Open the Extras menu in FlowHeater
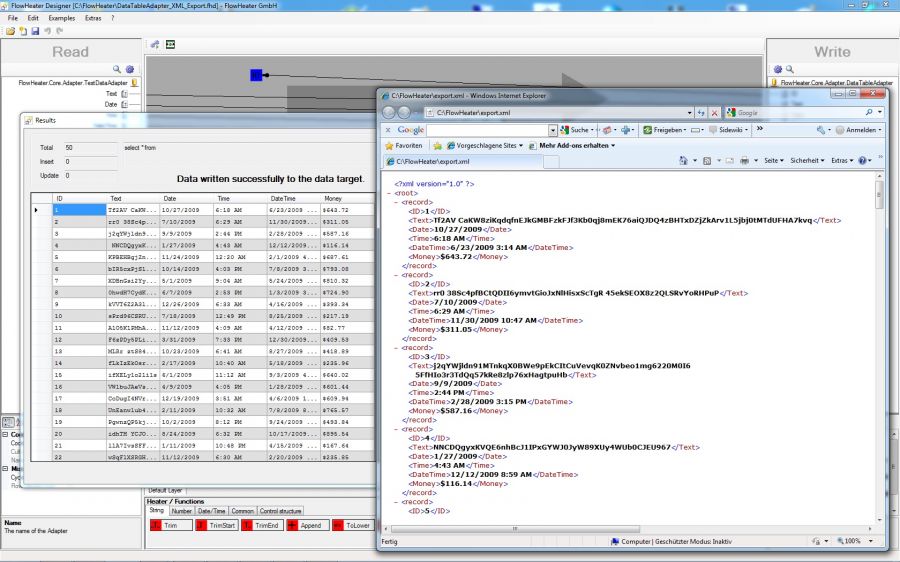The height and width of the screenshot is (562, 900). click(x=93, y=18)
